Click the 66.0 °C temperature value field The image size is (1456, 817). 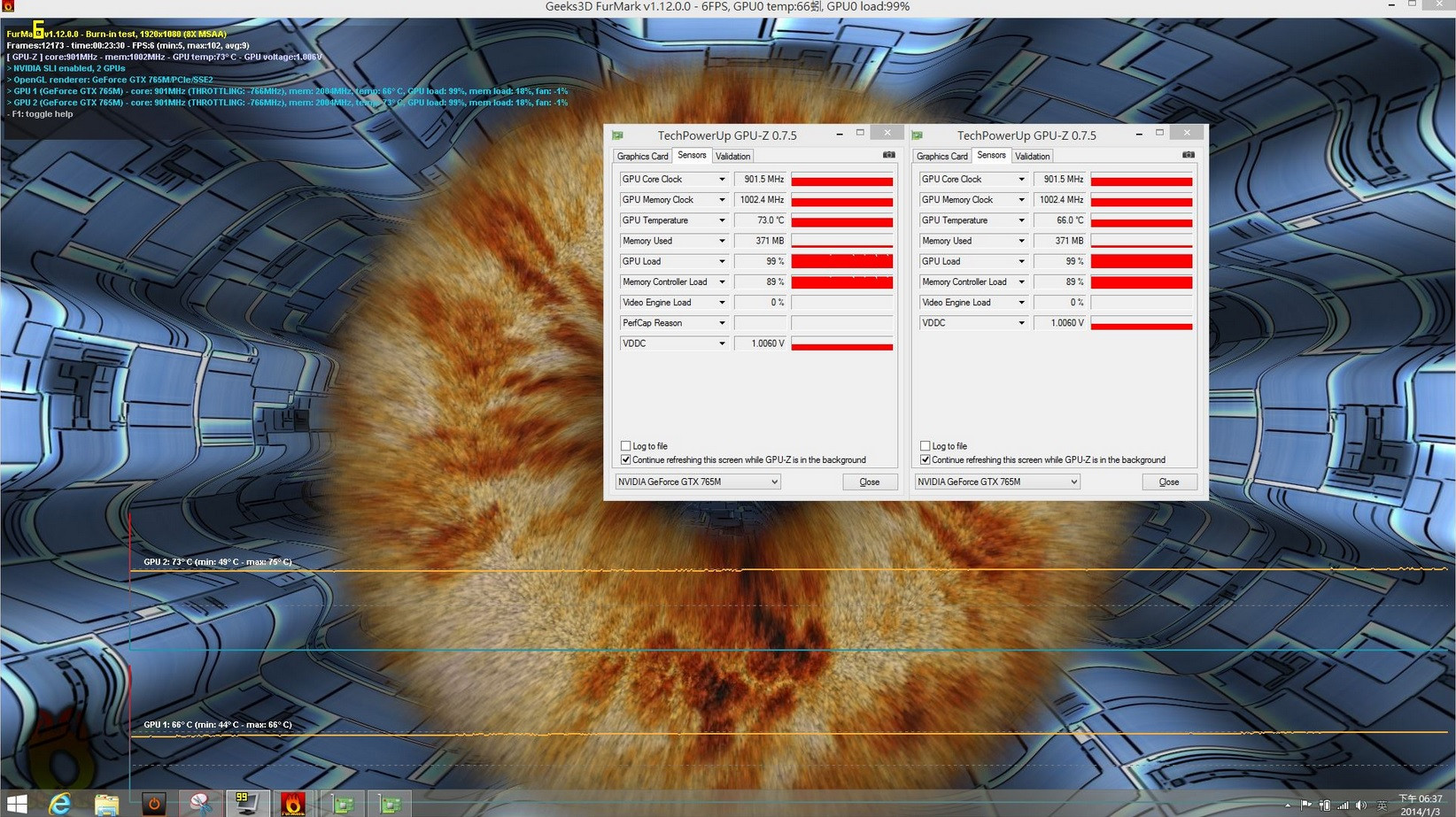1060,220
